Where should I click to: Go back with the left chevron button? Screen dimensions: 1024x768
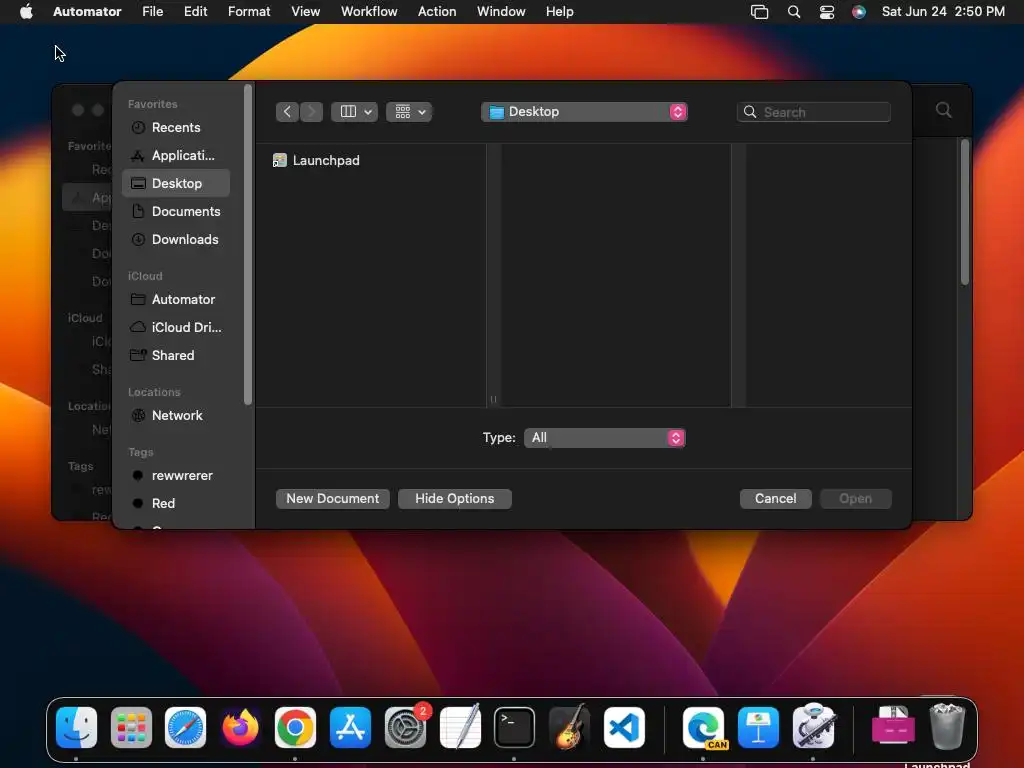coord(287,112)
